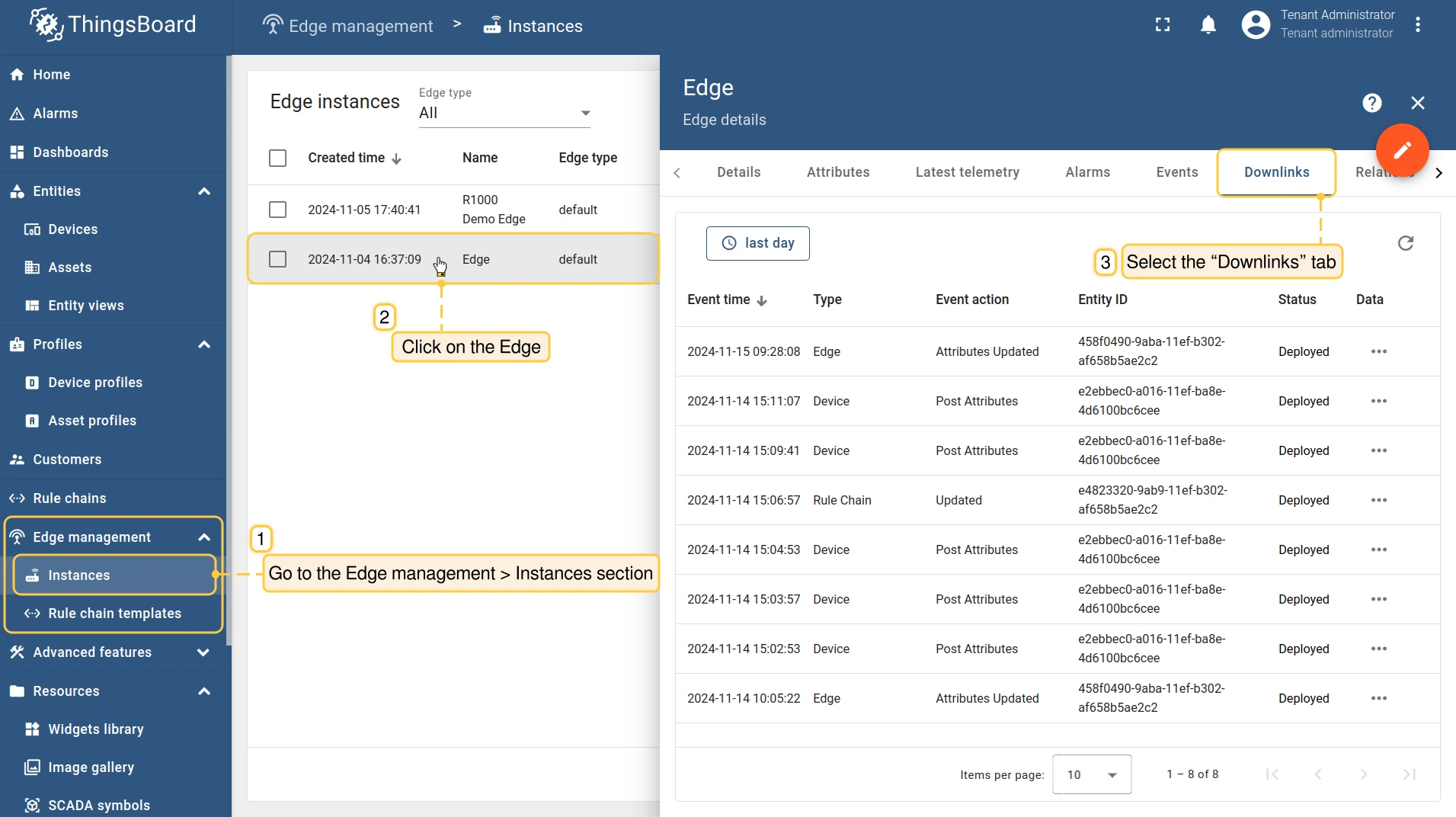Open the Attributes tab
This screenshot has height=817, width=1456.
pos(838,172)
